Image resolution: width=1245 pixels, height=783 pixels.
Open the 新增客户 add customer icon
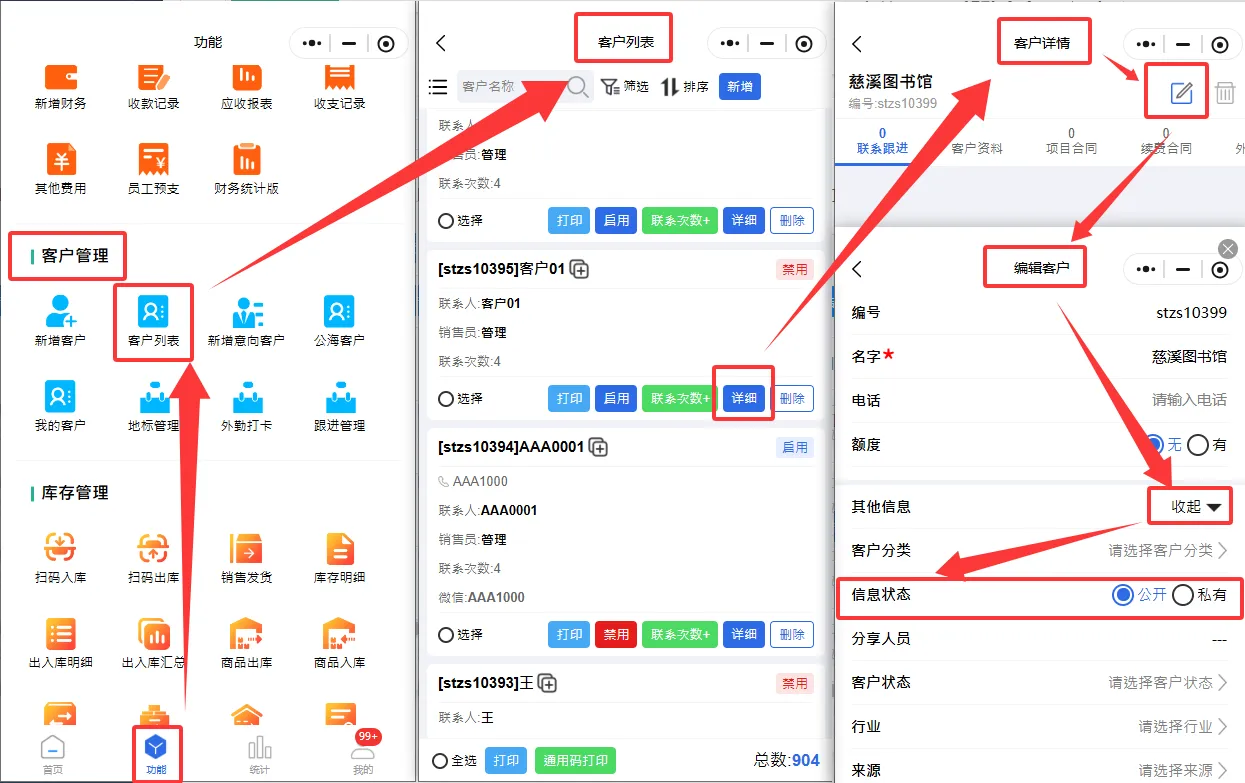click(x=60, y=312)
